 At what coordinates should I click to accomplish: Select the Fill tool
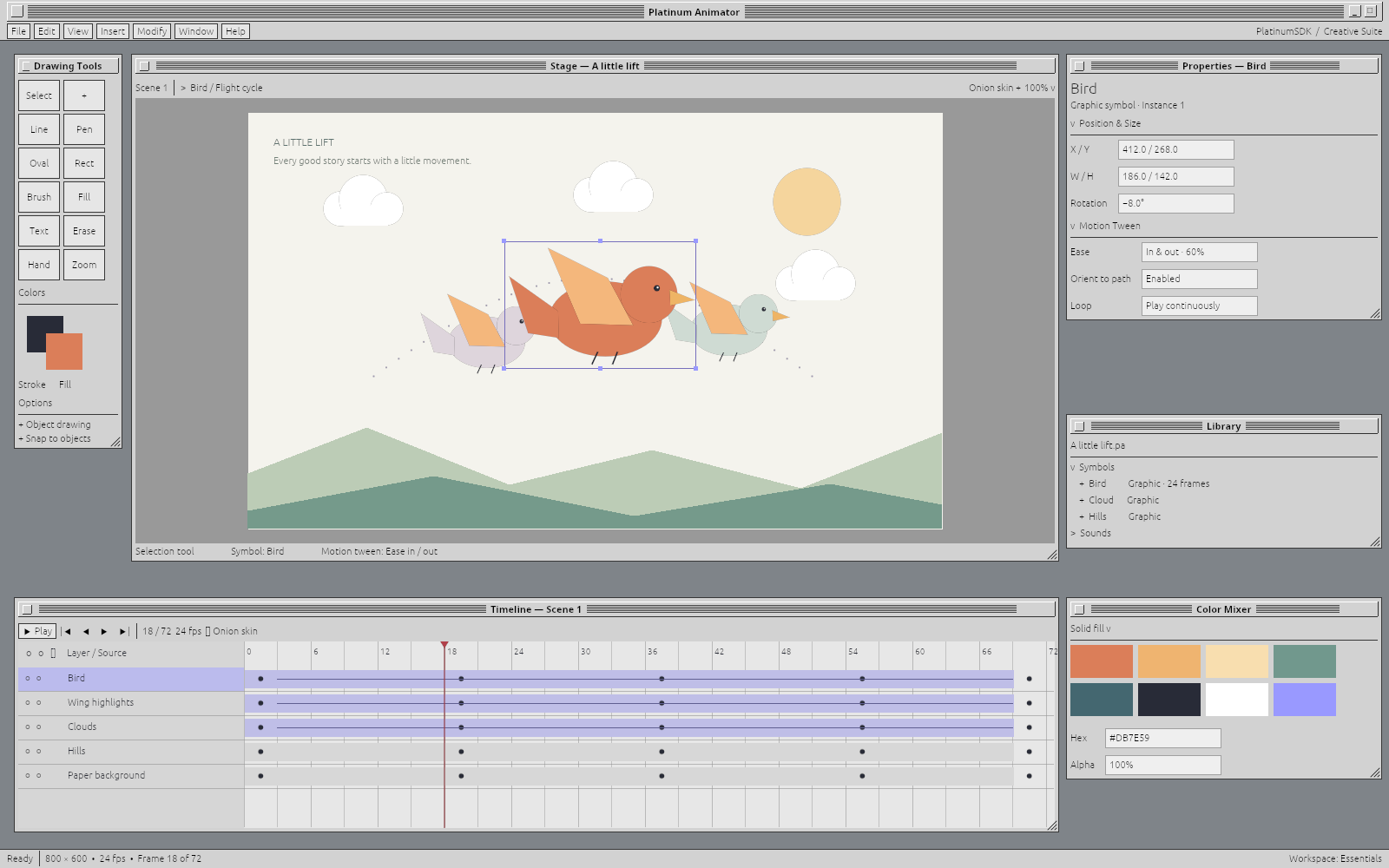(x=84, y=197)
